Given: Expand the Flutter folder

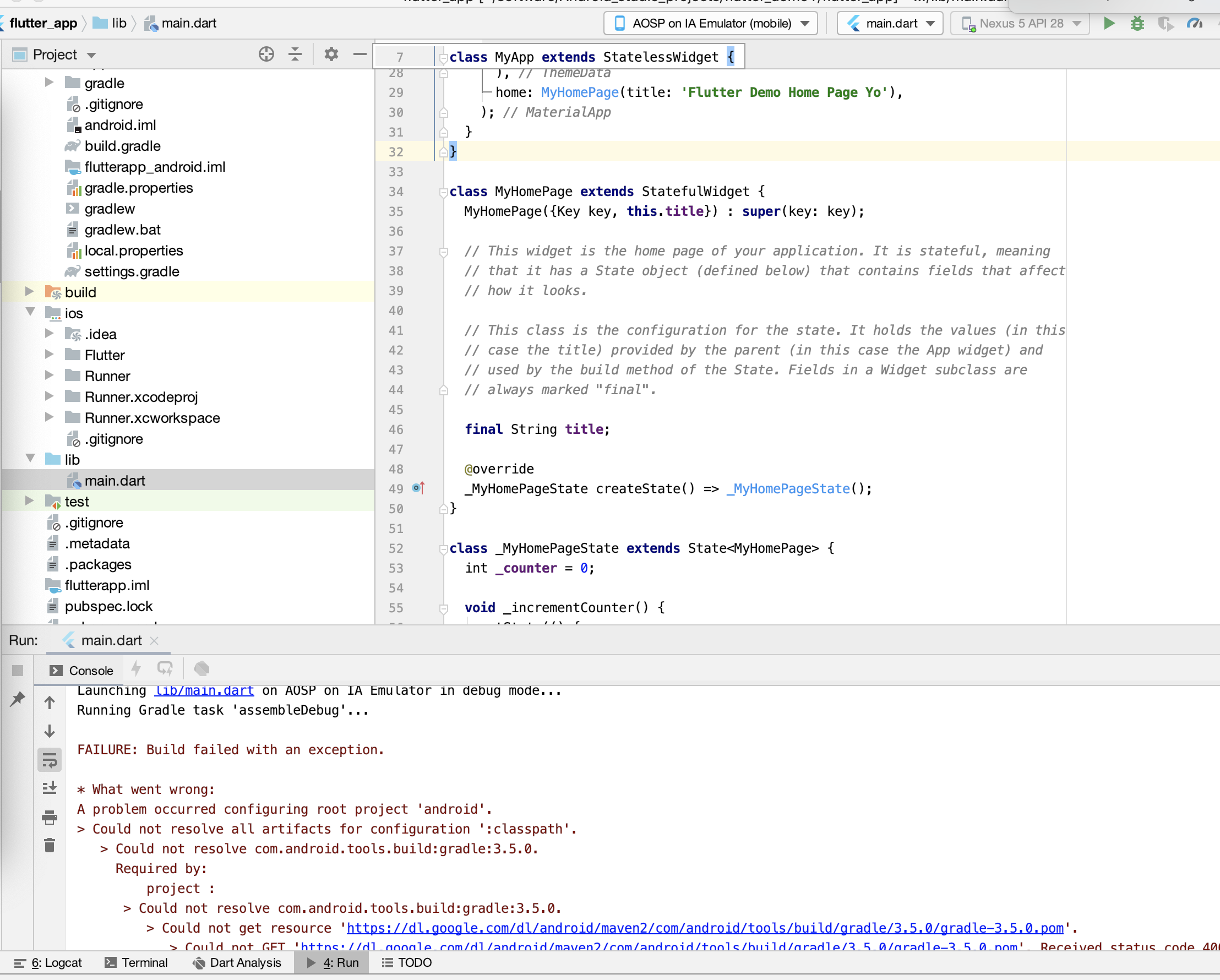Looking at the screenshot, I should 49,354.
